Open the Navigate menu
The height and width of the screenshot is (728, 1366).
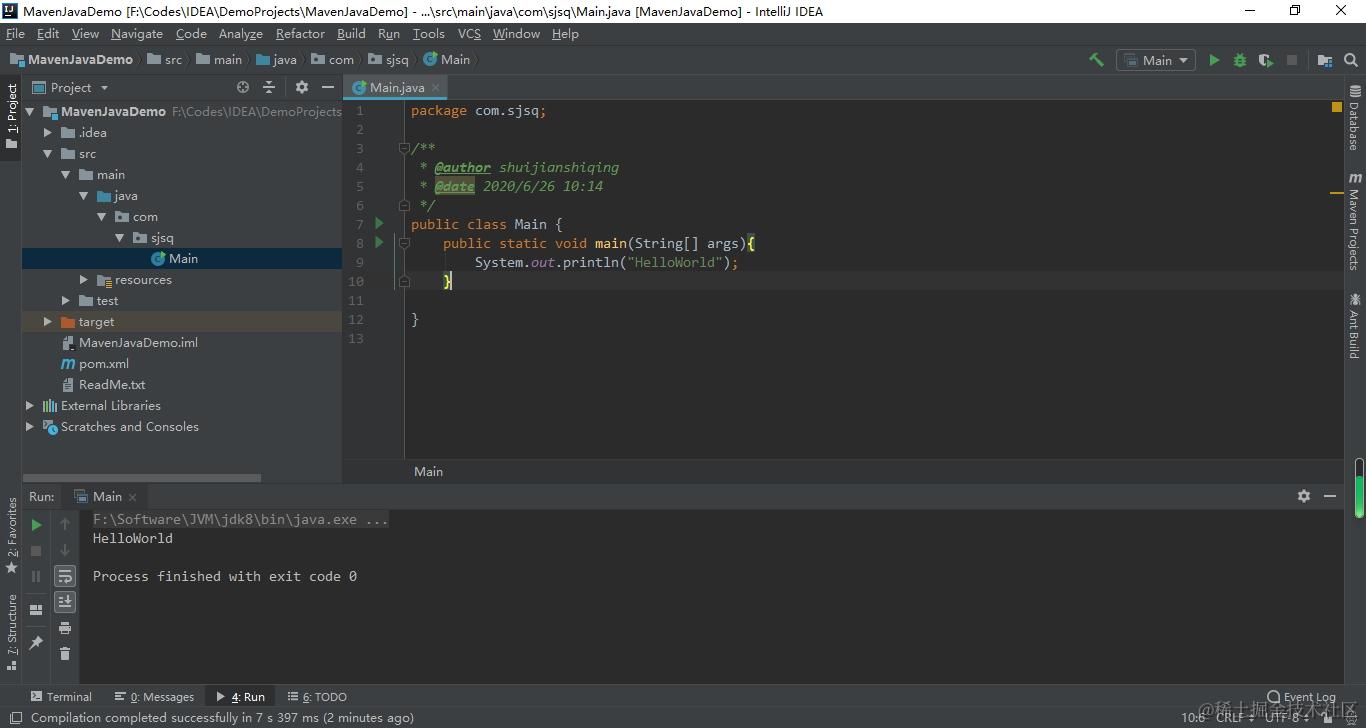pos(137,33)
